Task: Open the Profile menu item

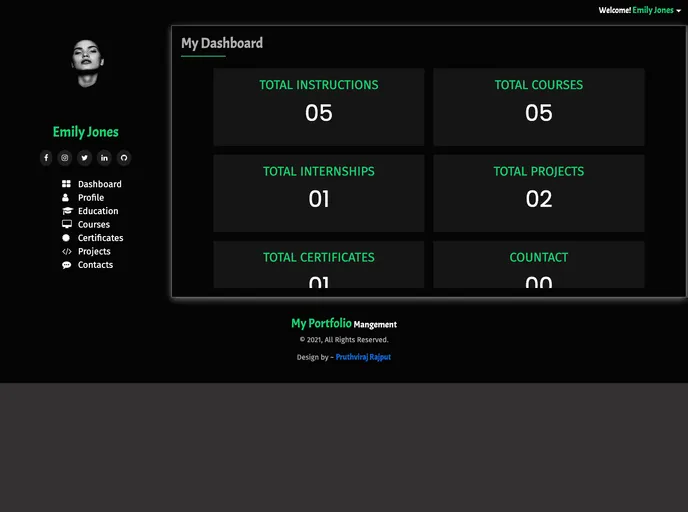Action: pos(91,198)
